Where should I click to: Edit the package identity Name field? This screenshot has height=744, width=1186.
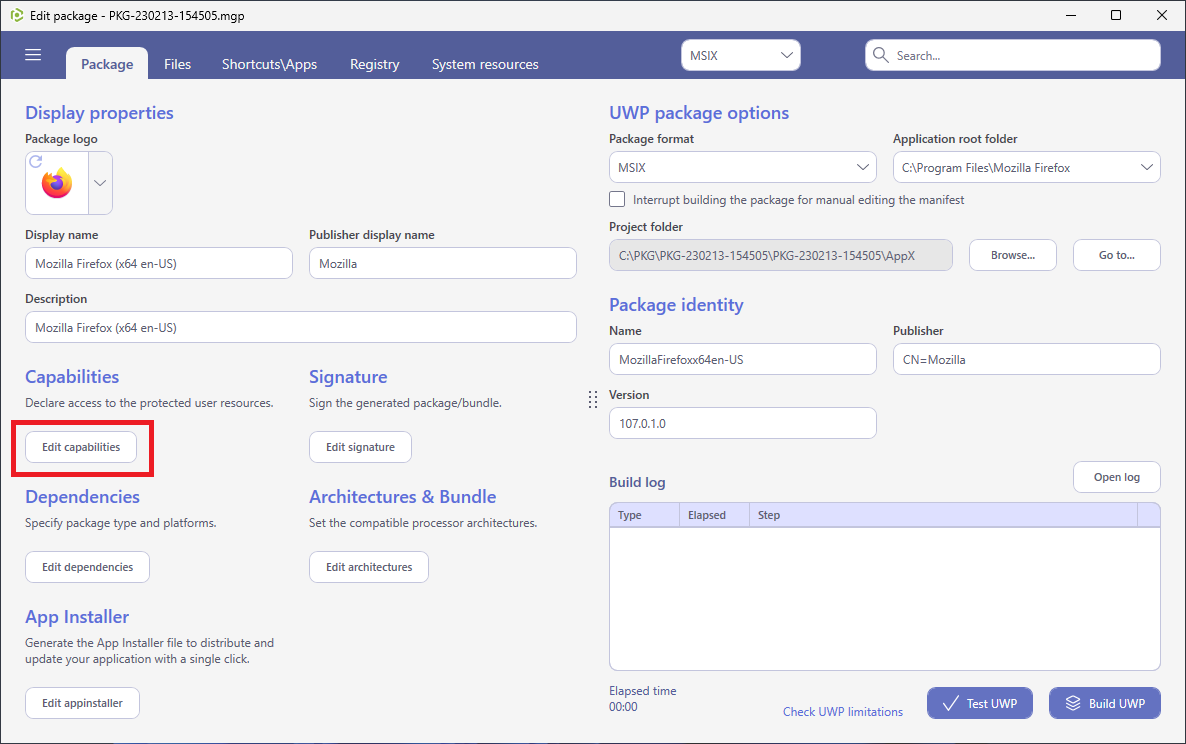point(743,359)
